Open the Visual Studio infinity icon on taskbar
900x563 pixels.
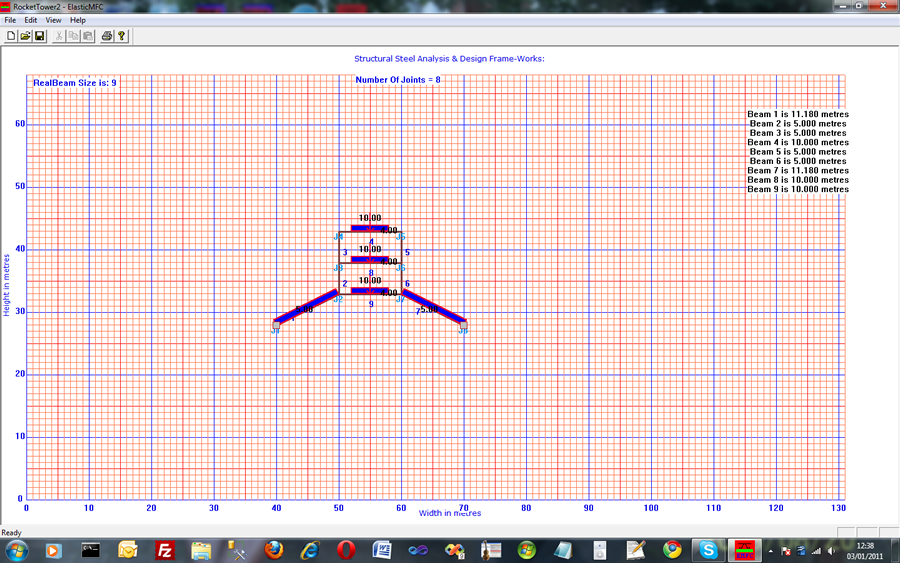[x=418, y=551]
